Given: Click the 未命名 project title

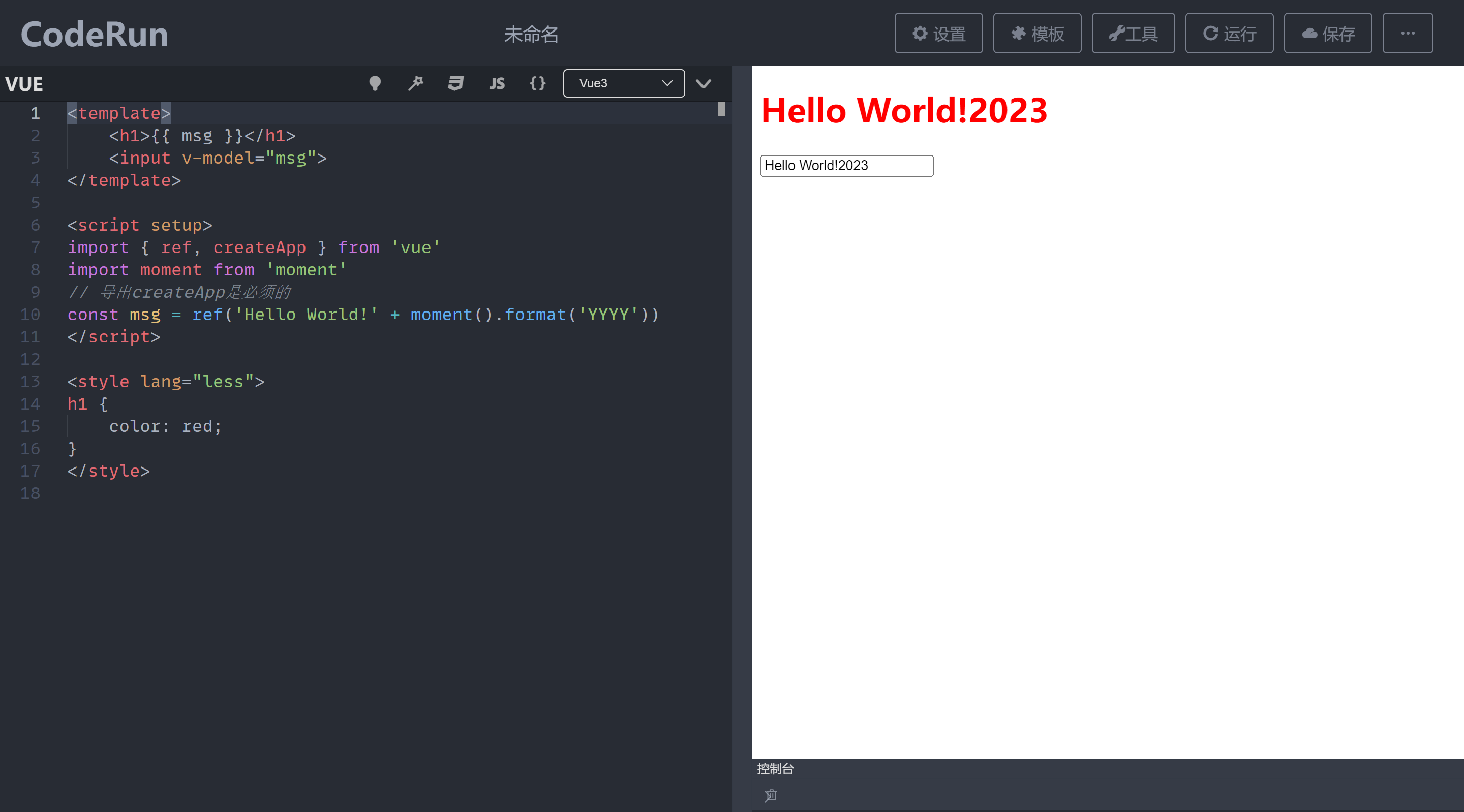Looking at the screenshot, I should (531, 35).
